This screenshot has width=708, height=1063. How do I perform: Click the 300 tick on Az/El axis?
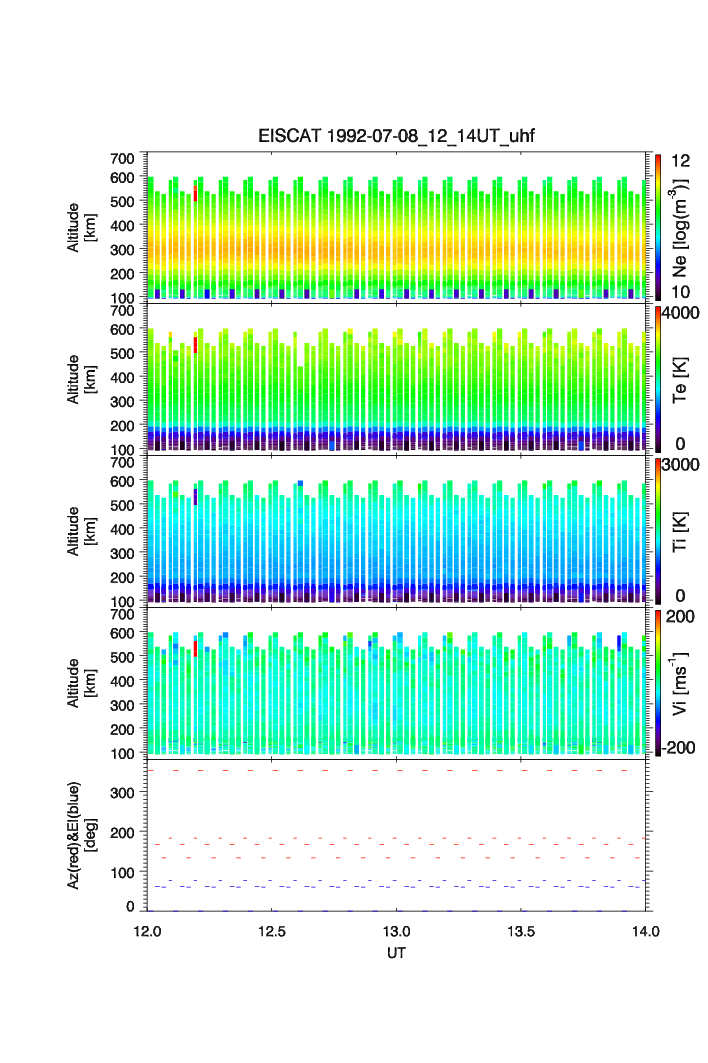[122, 793]
